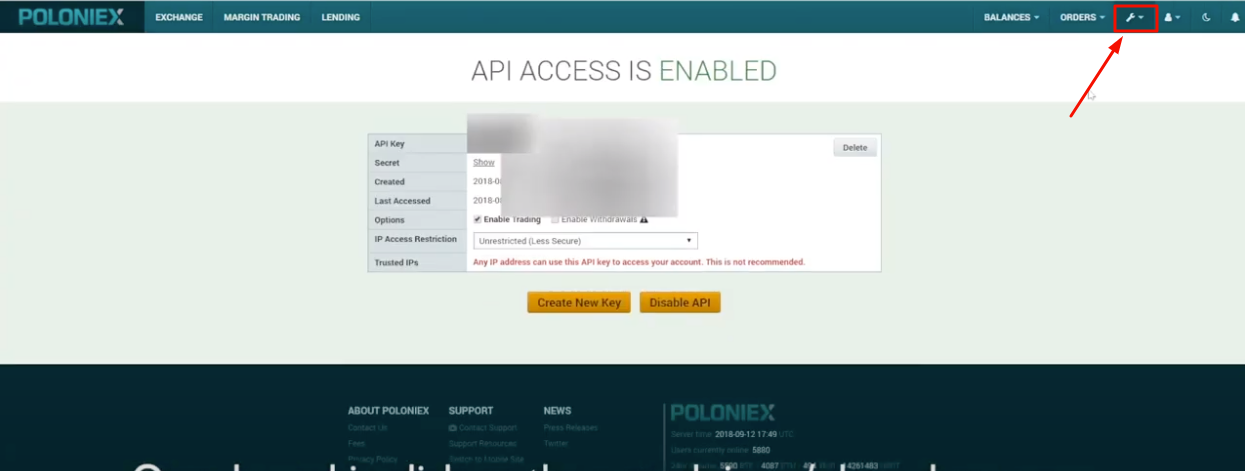Click the 'Last Accessed' row label
The height and width of the screenshot is (471, 1245).
(402, 201)
